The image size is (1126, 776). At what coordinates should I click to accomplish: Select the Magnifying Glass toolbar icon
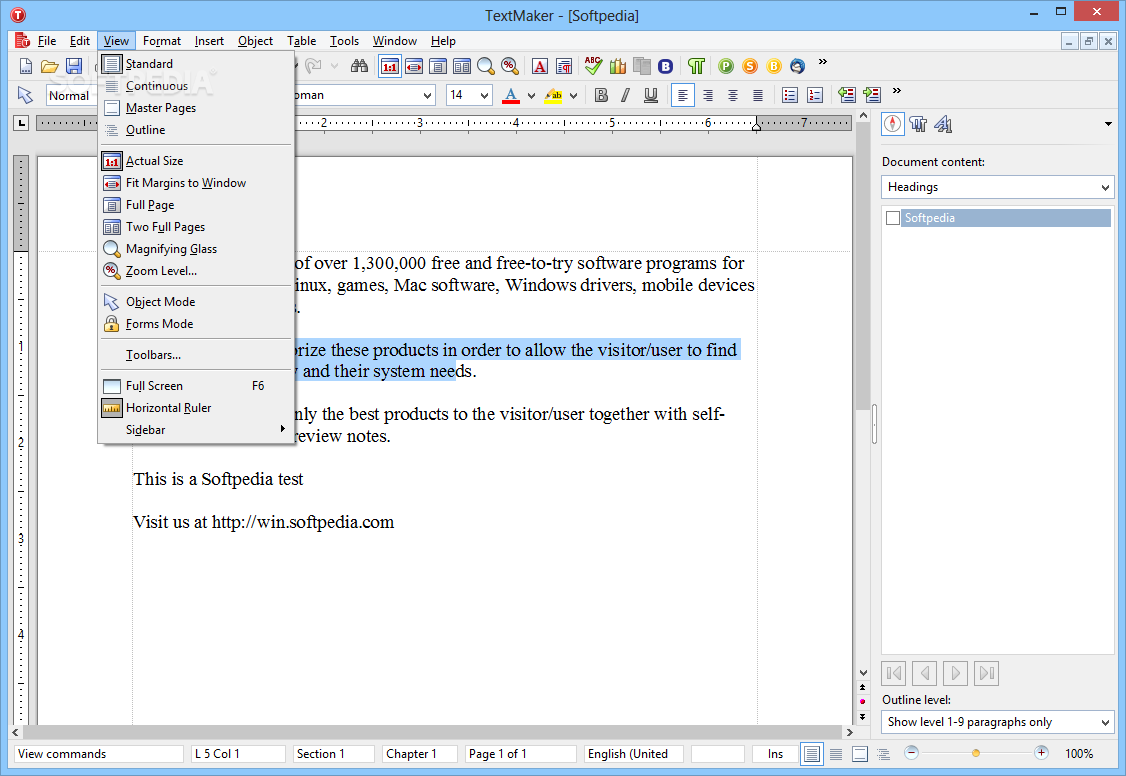pyautogui.click(x=486, y=67)
